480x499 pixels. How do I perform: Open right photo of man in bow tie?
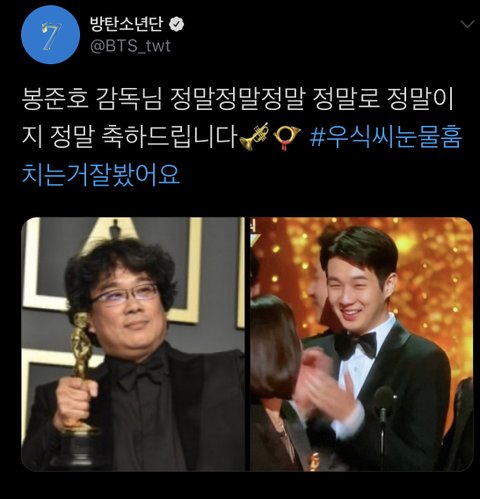(x=361, y=344)
